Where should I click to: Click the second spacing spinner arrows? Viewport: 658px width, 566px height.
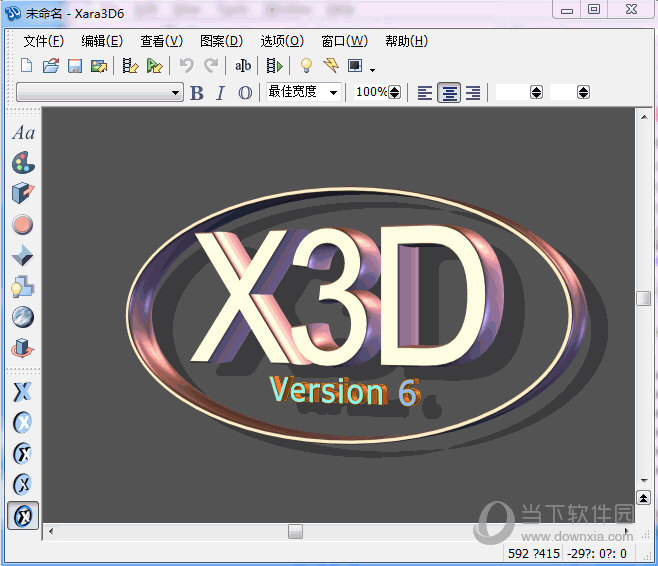tap(583, 92)
